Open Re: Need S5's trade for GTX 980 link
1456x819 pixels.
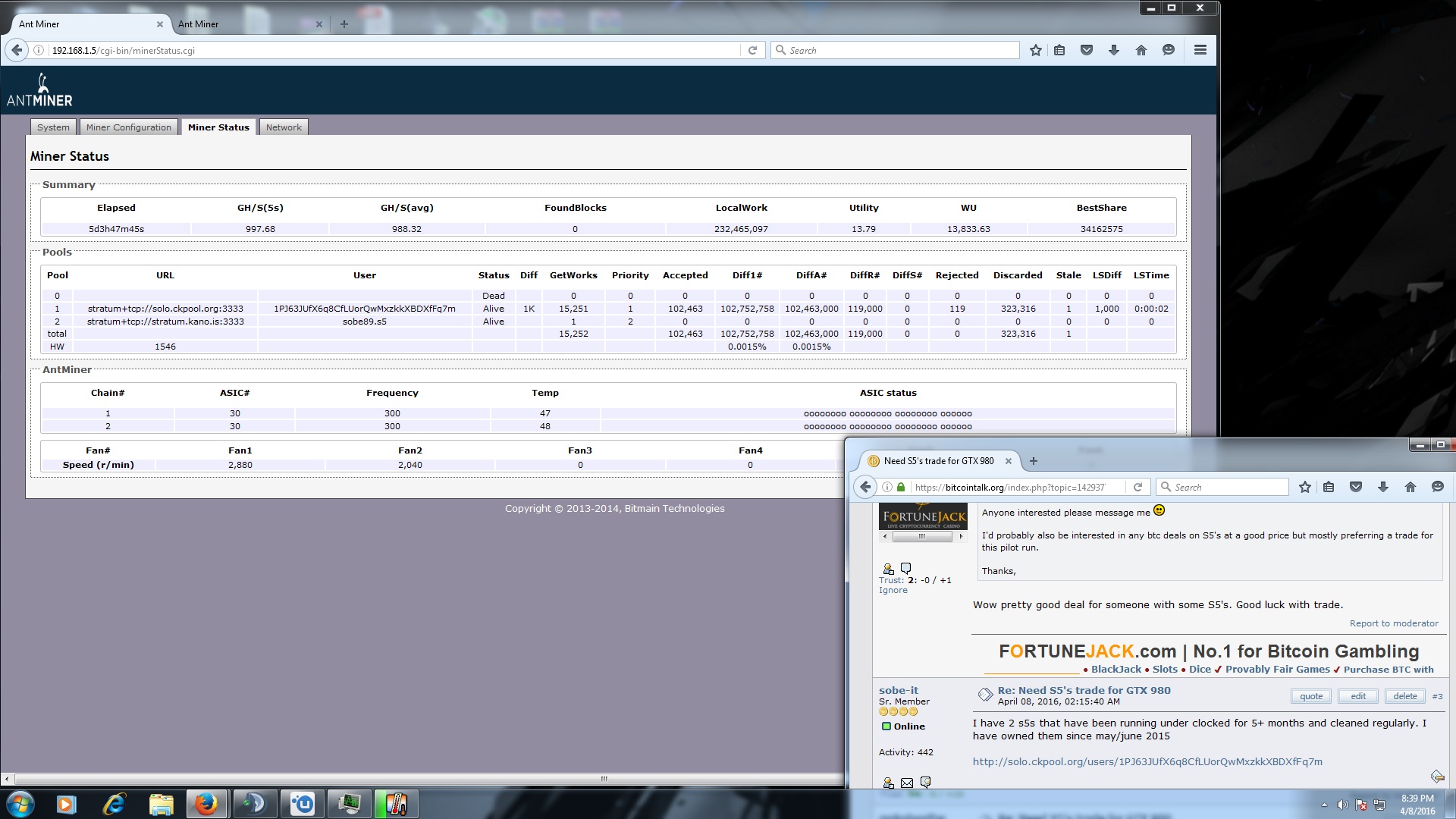coord(1084,690)
